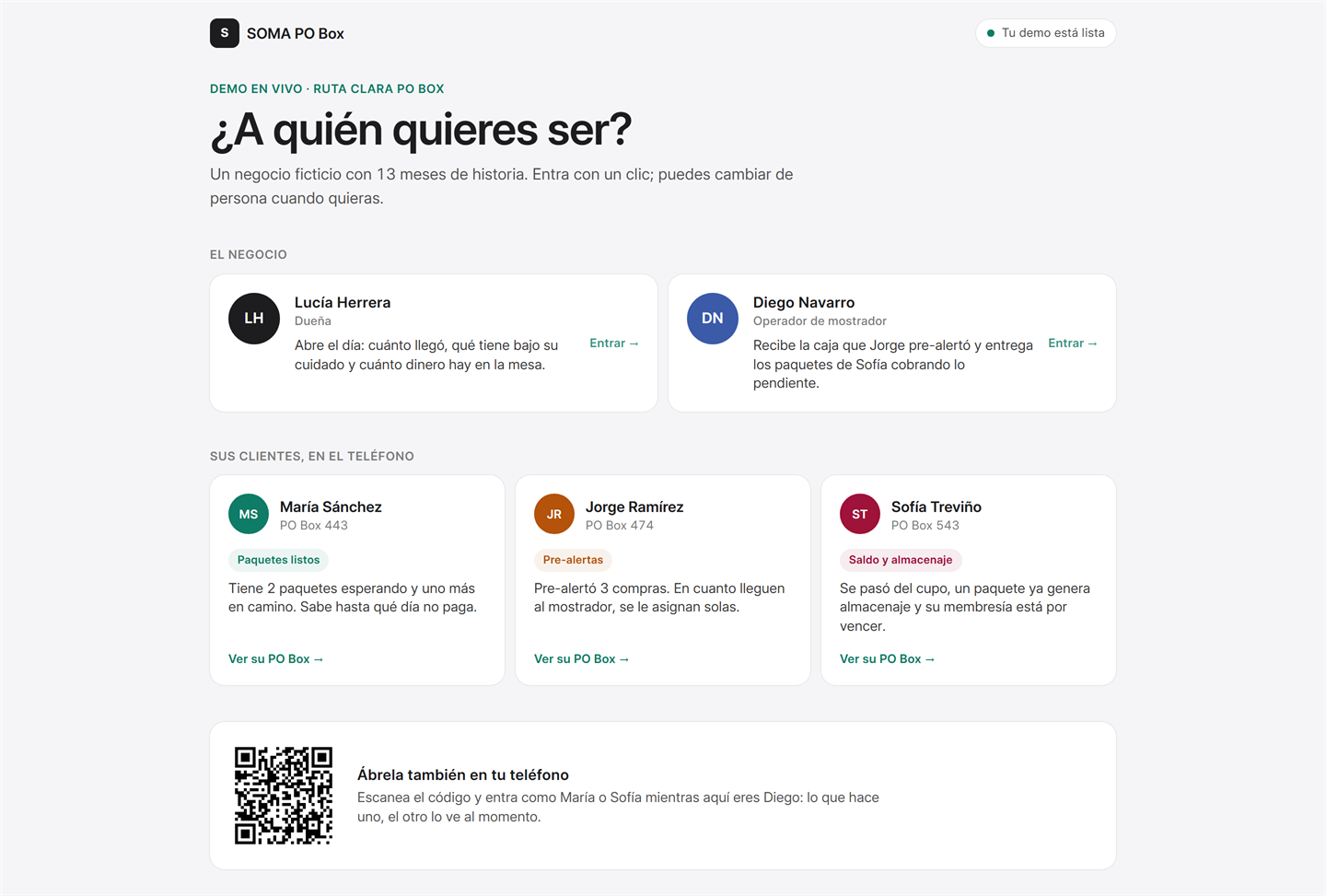This screenshot has height=896, width=1326.
Task: Click 'Ábrela también en tu teléfono' heading
Action: (463, 775)
